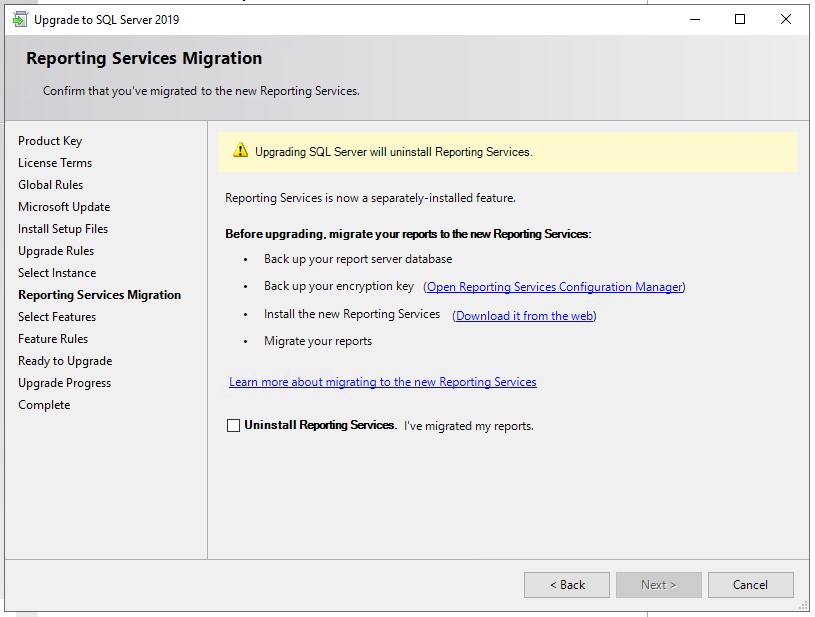
Task: Minimize the setup window
Action: 695,20
